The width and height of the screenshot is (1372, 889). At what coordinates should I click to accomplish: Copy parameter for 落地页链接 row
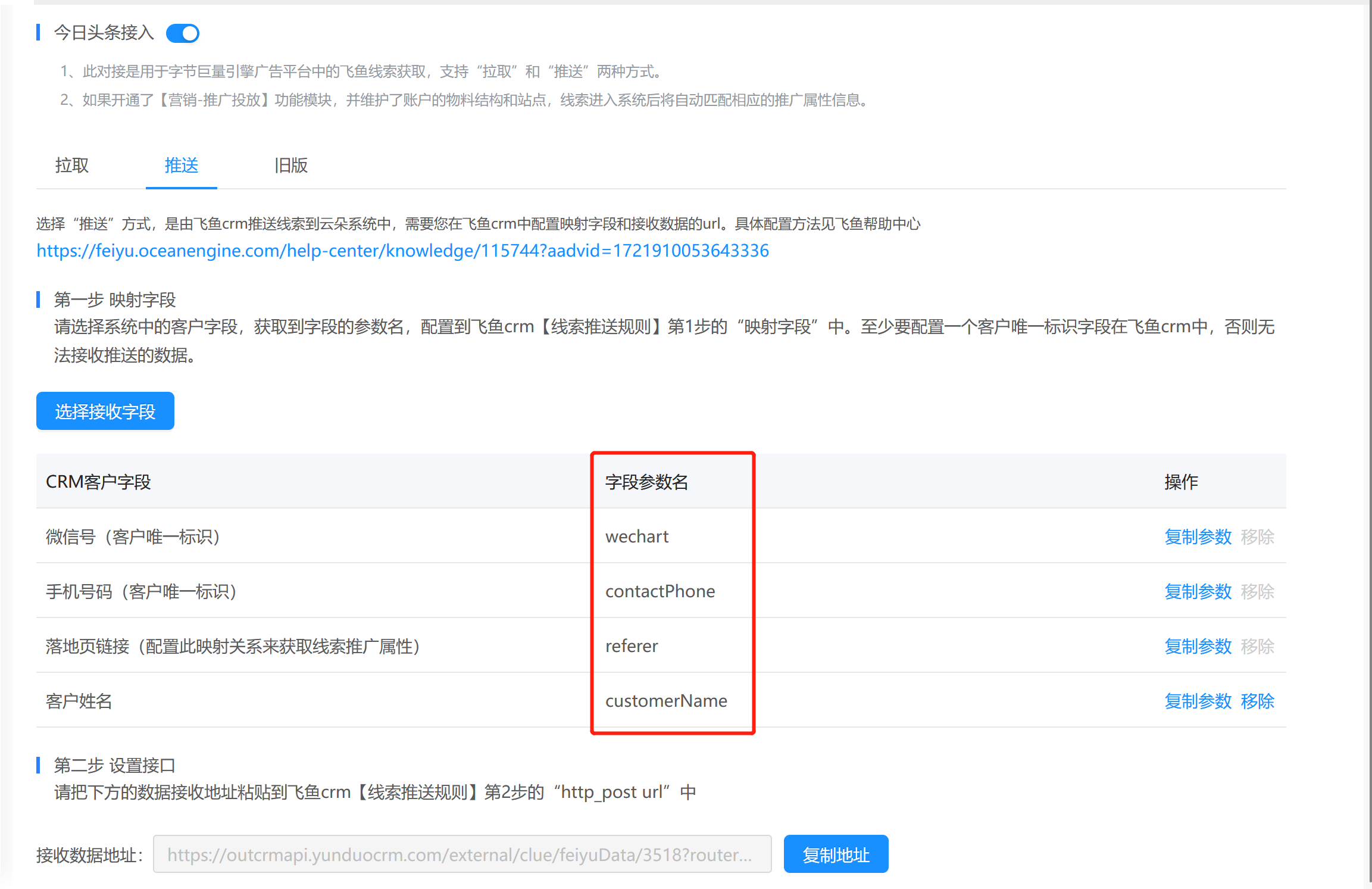click(1198, 646)
